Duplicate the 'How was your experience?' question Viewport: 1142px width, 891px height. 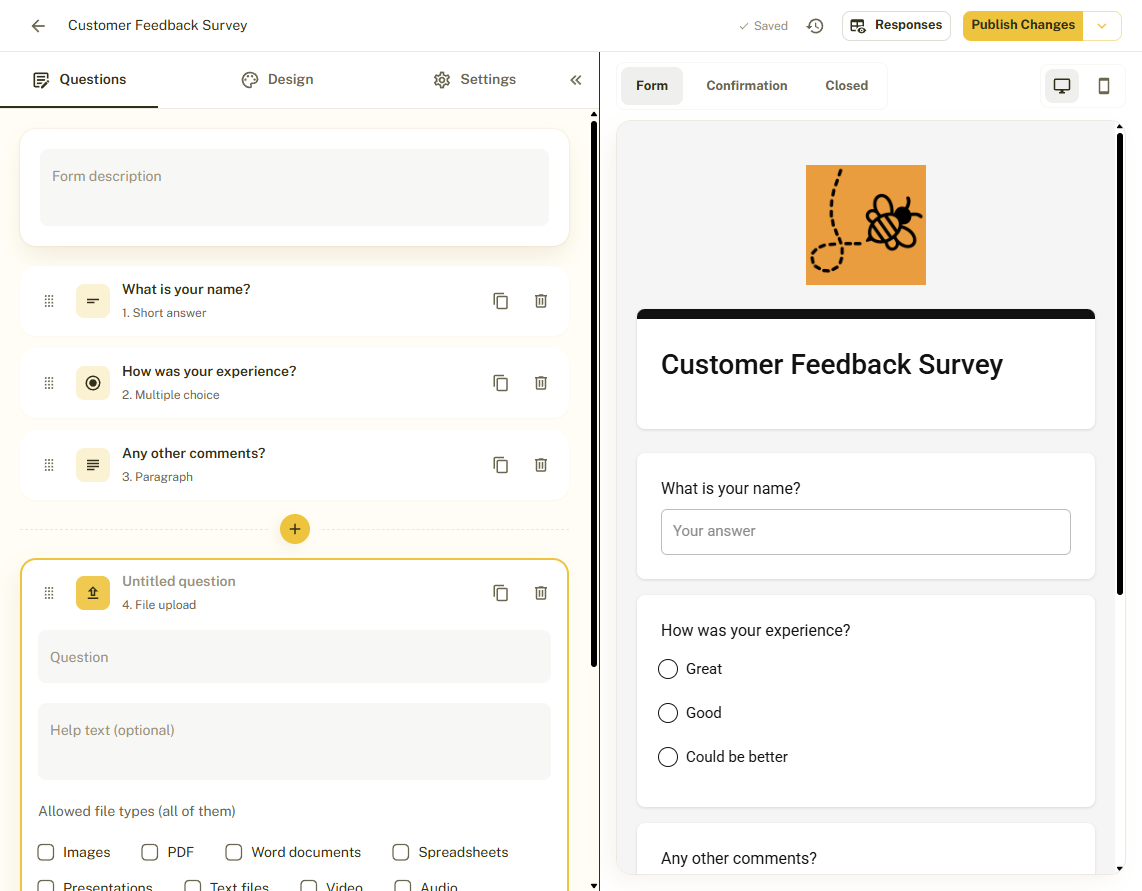pyautogui.click(x=500, y=383)
